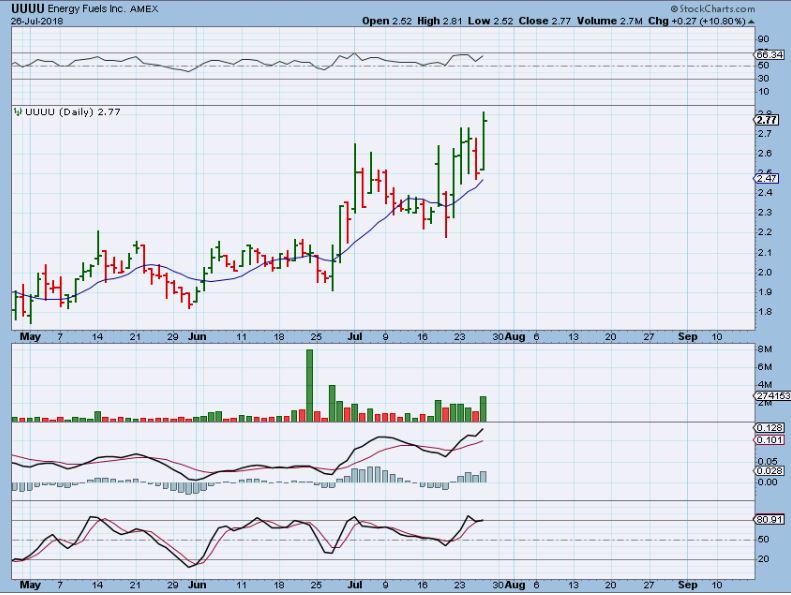Click the latest rightmost green price bar
This screenshot has height=595, width=791.
tap(484, 140)
